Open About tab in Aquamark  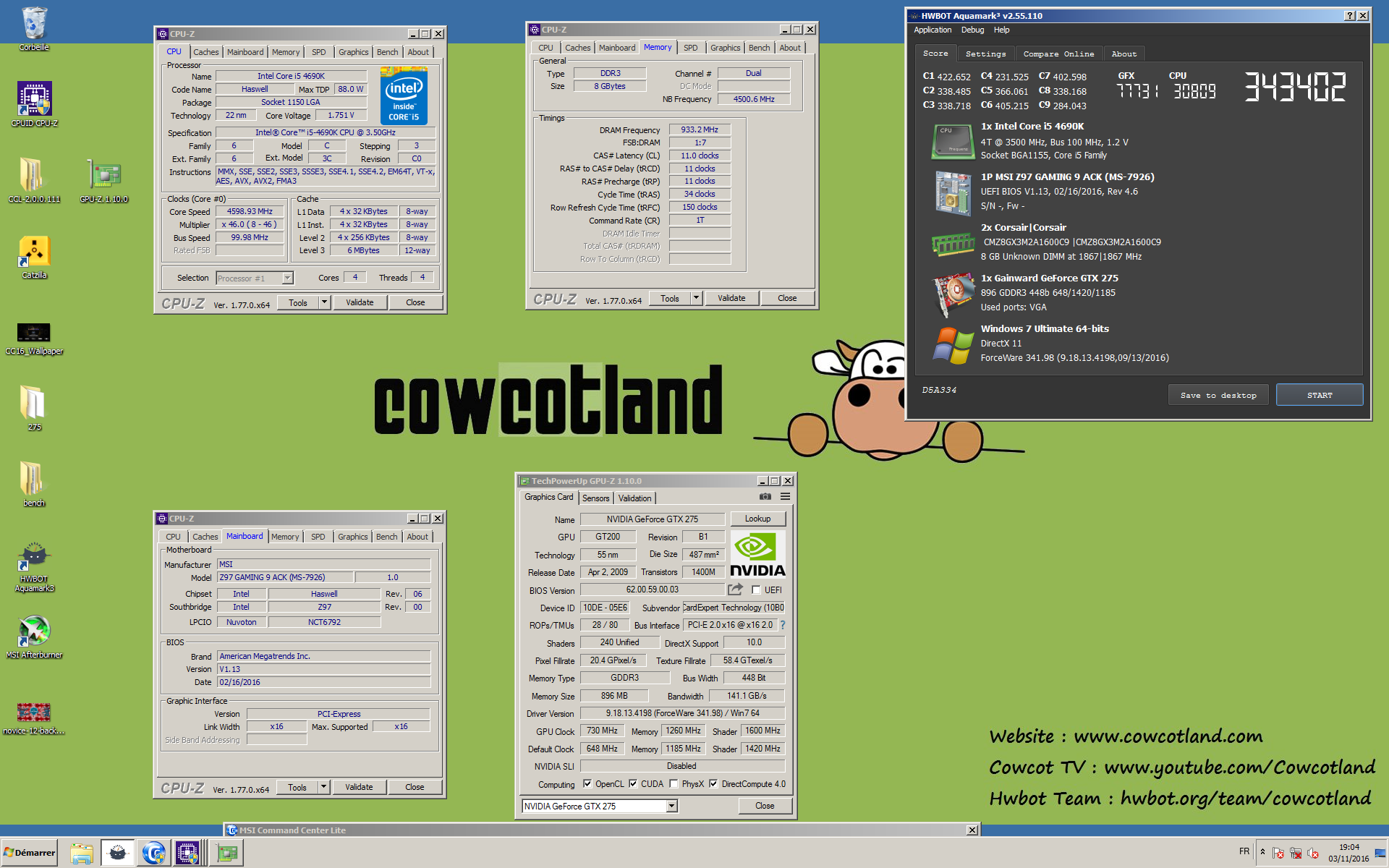click(x=1123, y=54)
